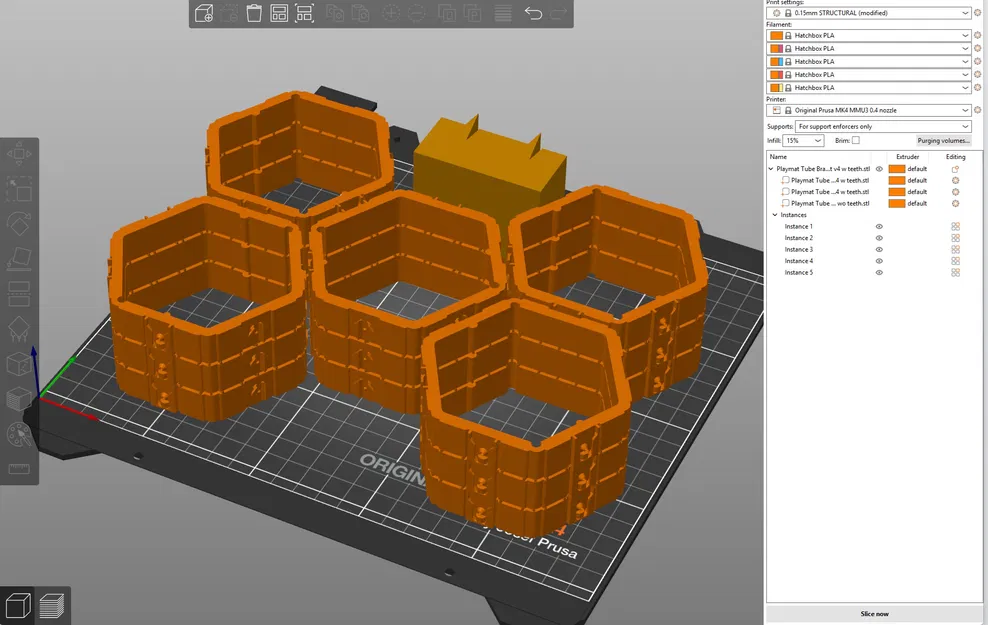The height and width of the screenshot is (625, 988).
Task: Click orange extruder swatch for Playmat Tube Bra...t object
Action: 897,169
